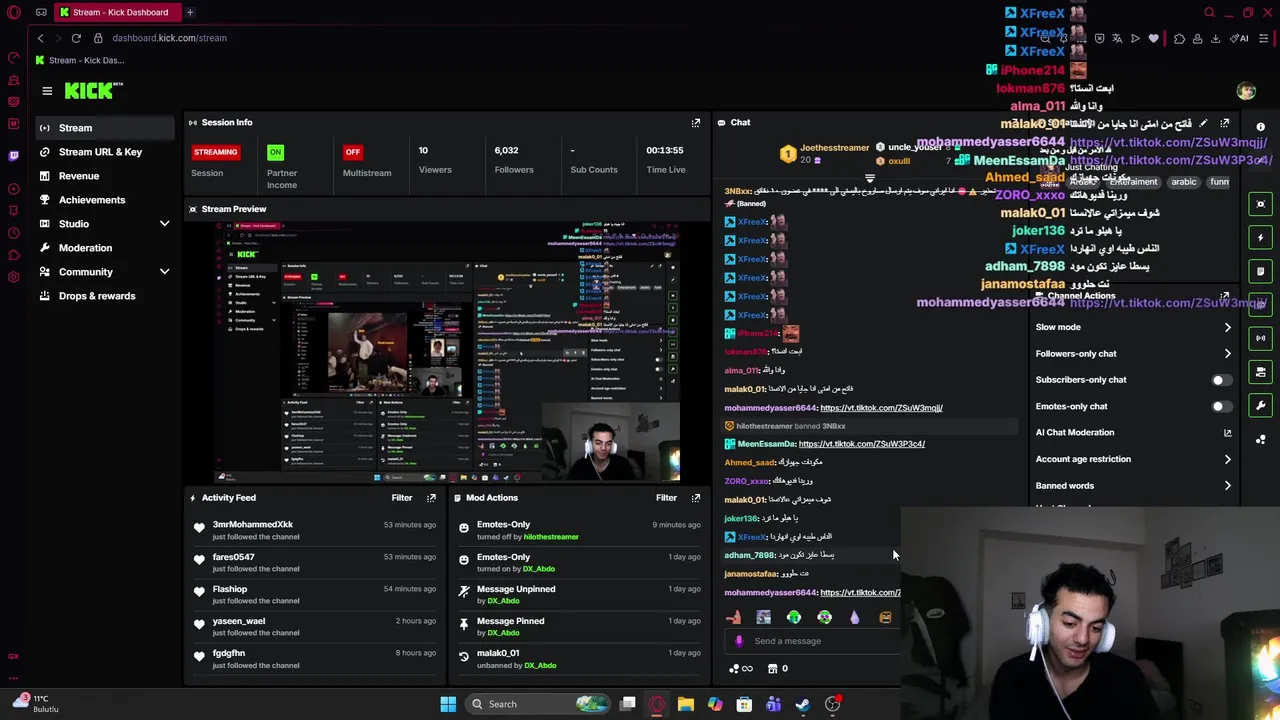Viewport: 1280px width, 720px height.
Task: Open Stream URL & Key page
Action: 103,152
